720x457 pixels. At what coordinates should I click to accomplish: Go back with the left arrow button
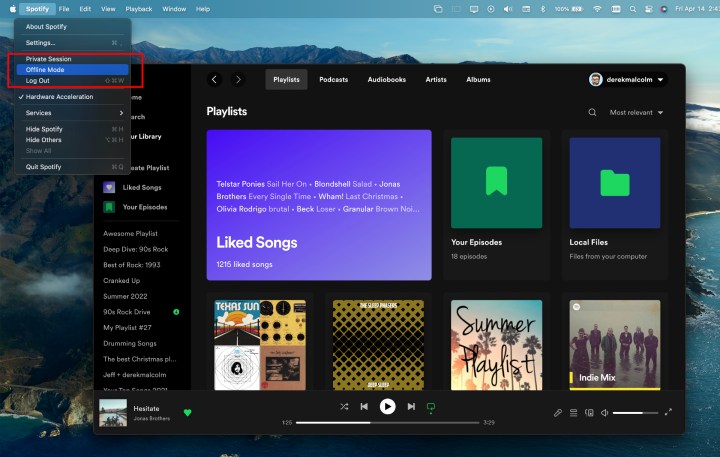pyautogui.click(x=215, y=79)
